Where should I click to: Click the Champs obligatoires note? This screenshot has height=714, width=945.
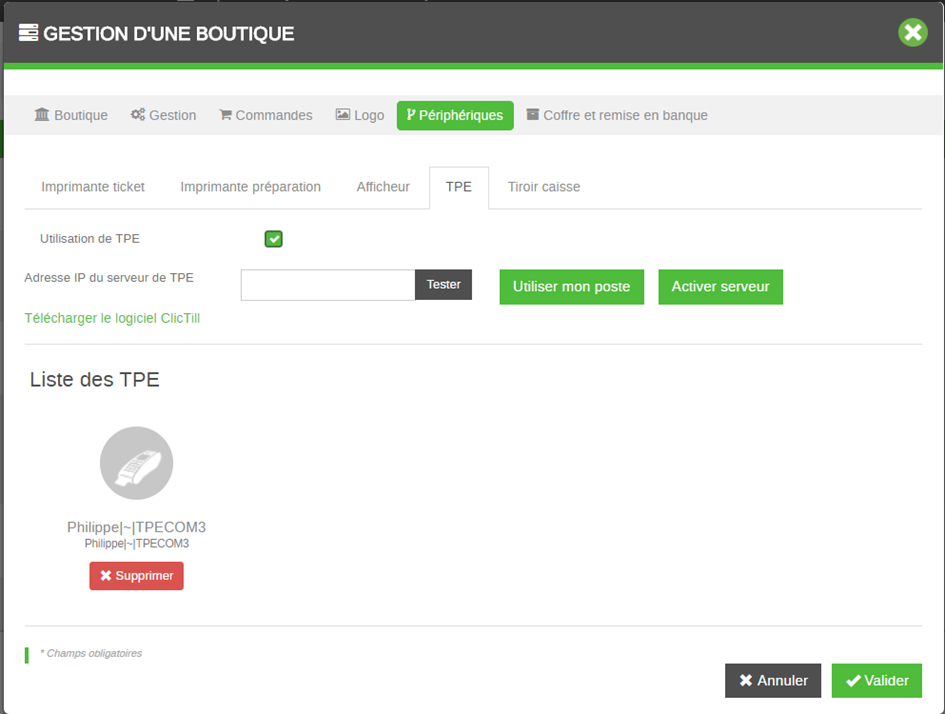point(91,653)
